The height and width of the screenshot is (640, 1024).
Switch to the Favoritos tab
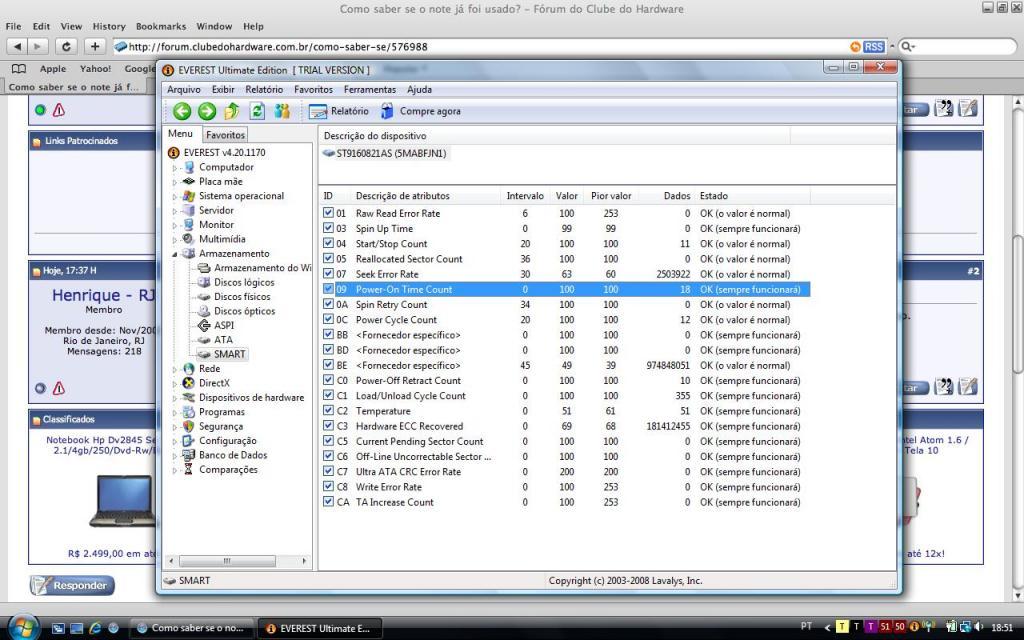(x=225, y=135)
